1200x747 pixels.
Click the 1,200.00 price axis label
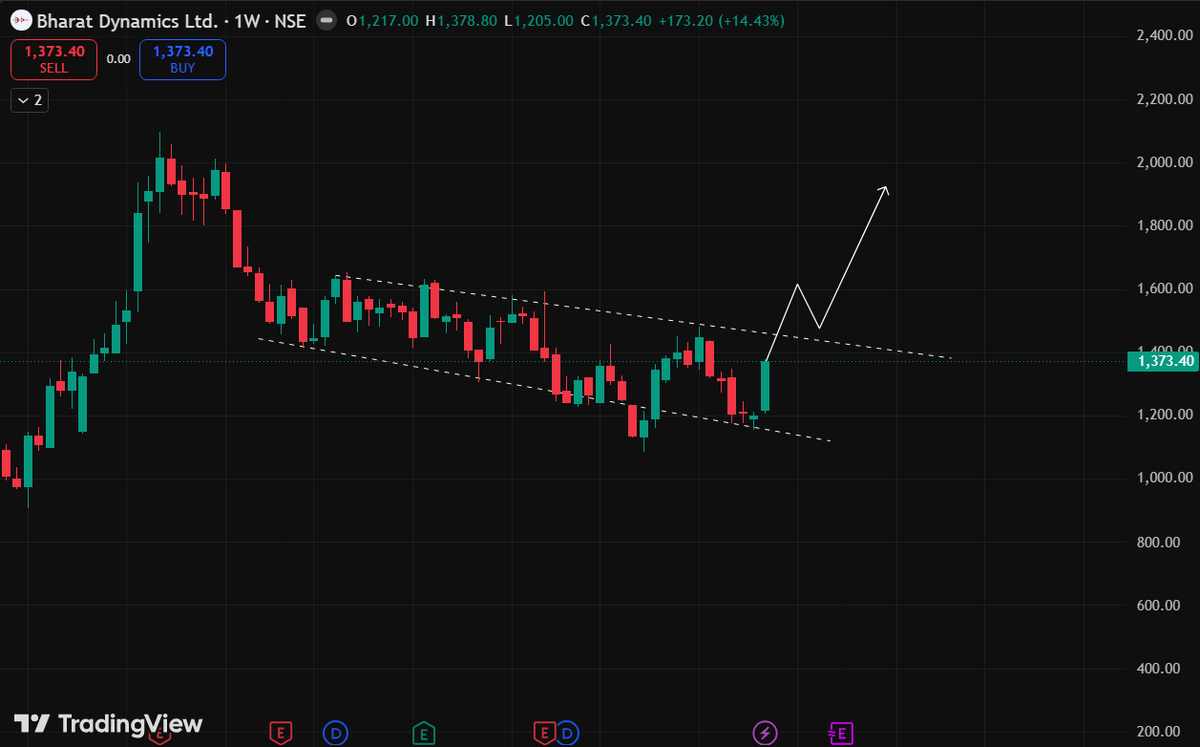tap(1165, 415)
